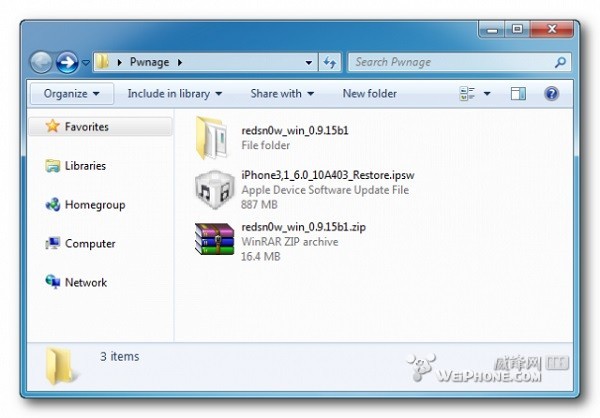This screenshot has height=418, width=600.
Task: Select the iPhone ipsw file icon
Action: (x=214, y=190)
